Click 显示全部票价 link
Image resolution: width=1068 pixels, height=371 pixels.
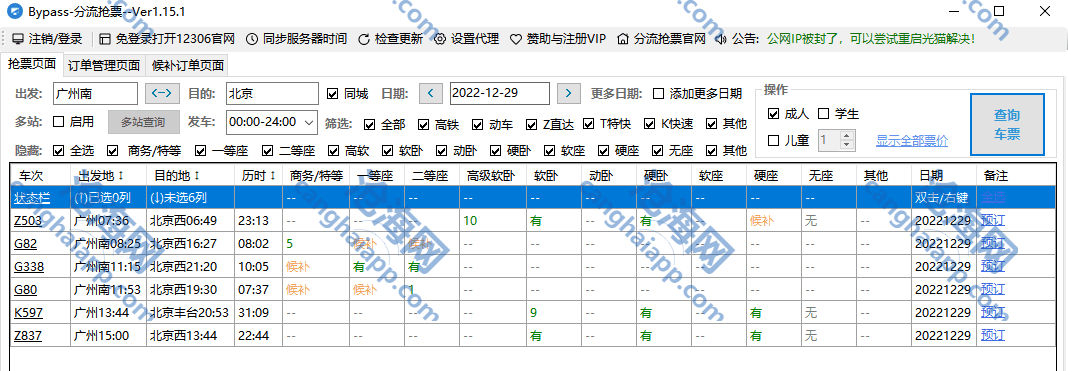911,141
